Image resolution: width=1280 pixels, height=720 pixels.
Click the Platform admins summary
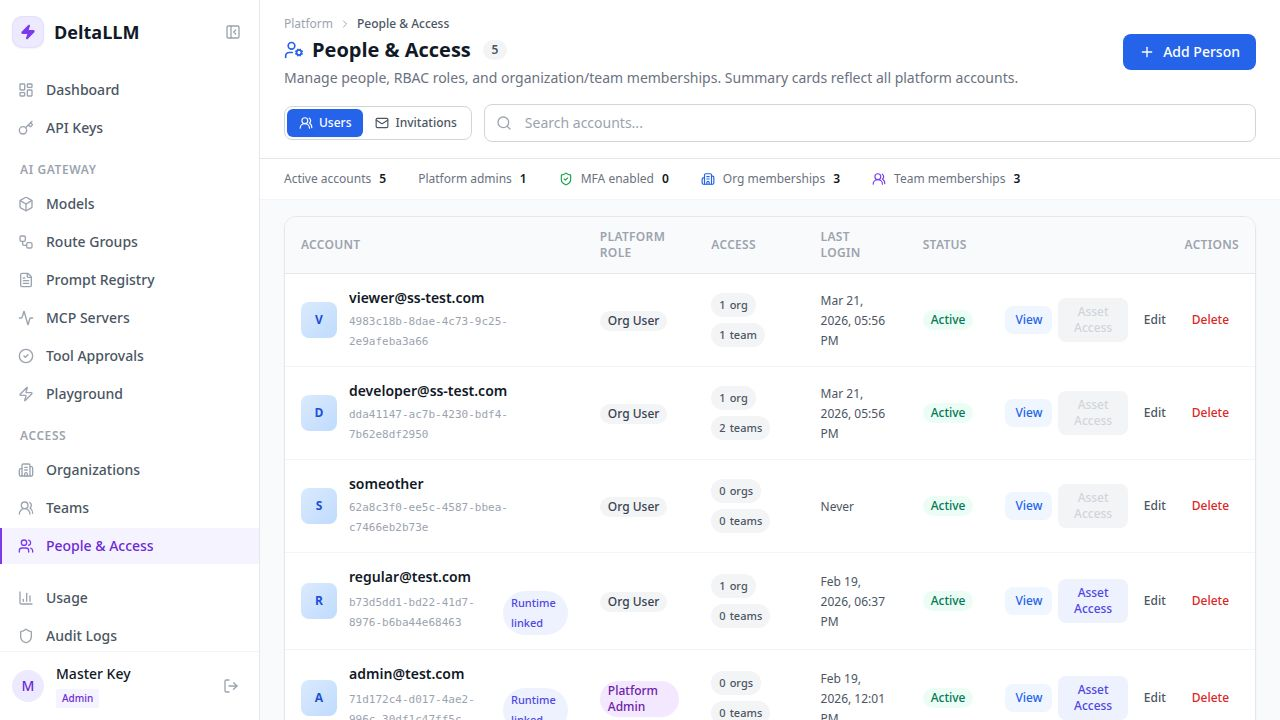pyautogui.click(x=472, y=179)
